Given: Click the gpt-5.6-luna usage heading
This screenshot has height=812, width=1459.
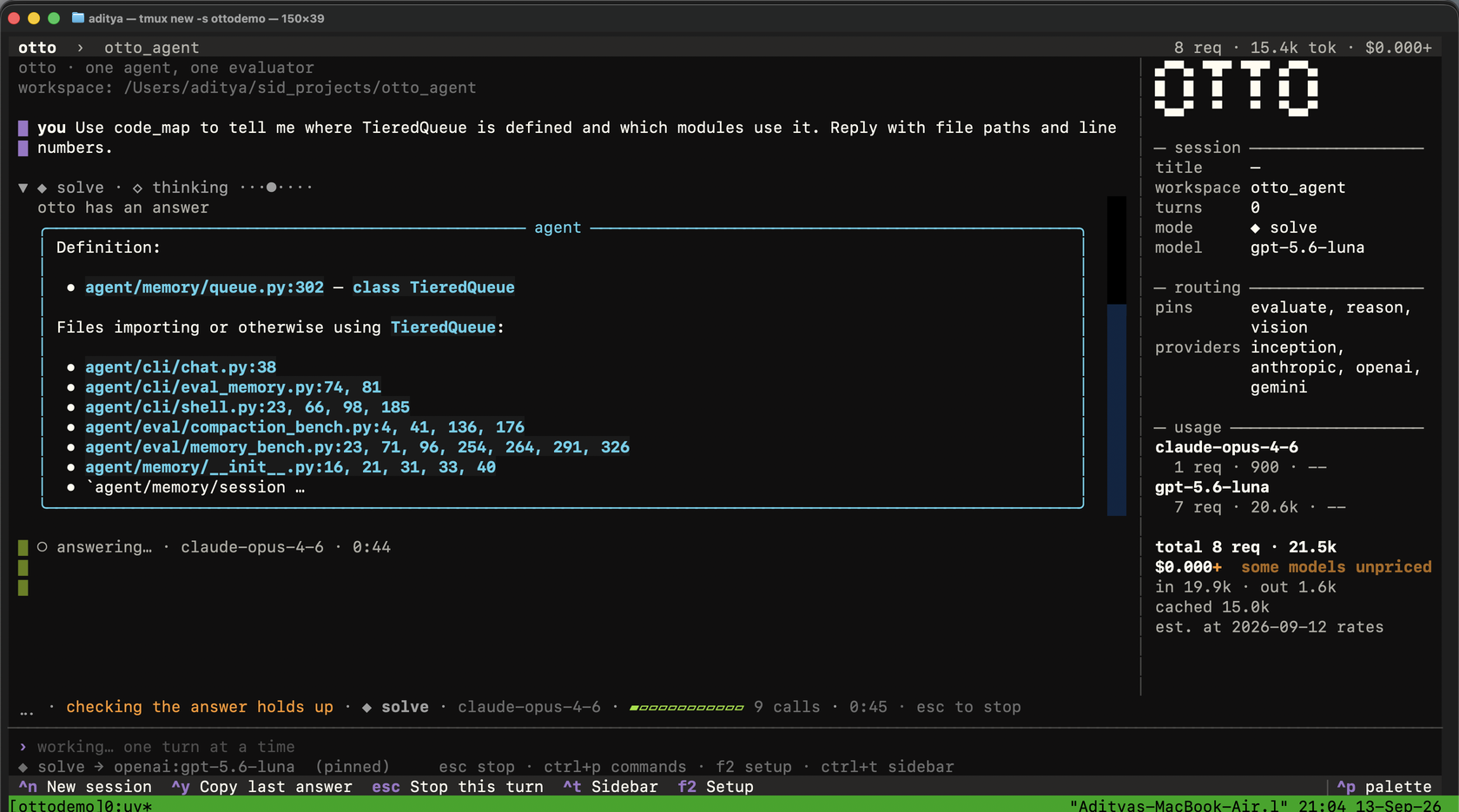Looking at the screenshot, I should (x=1211, y=487).
